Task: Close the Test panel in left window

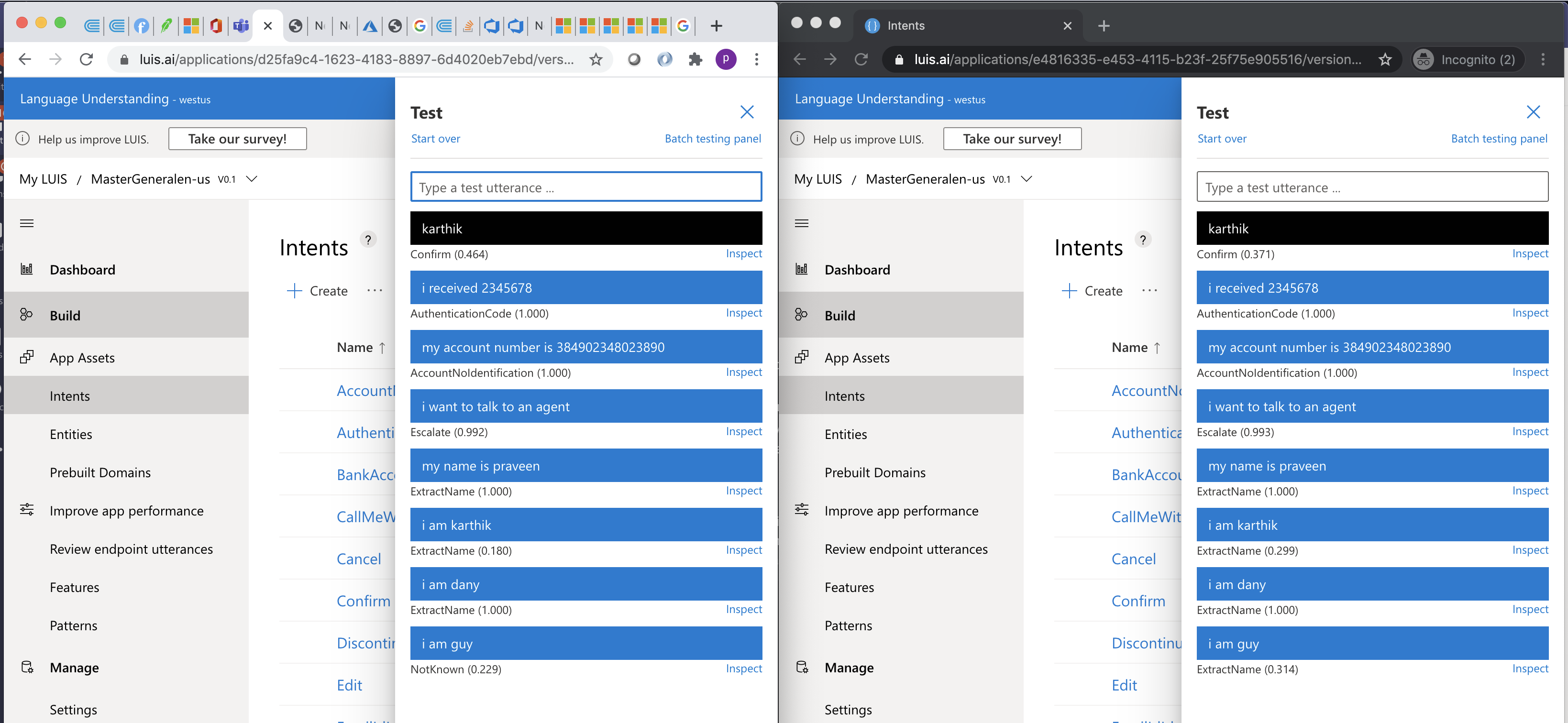Action: coord(747,112)
